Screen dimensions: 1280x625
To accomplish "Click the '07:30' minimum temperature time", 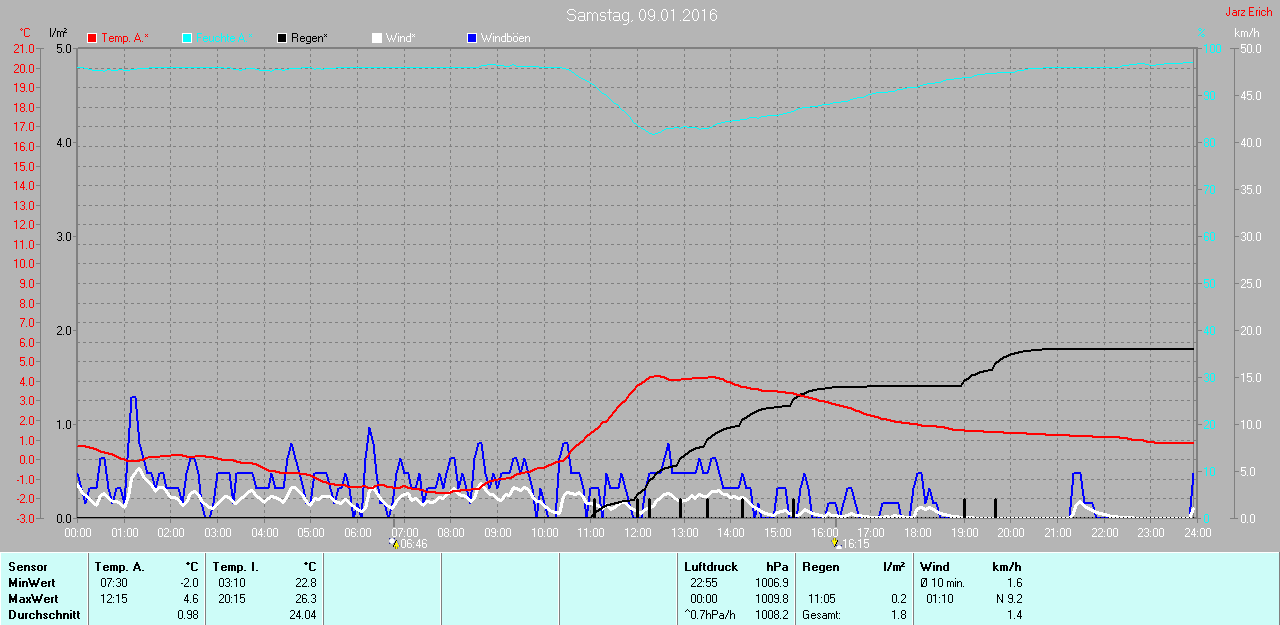I will pyautogui.click(x=113, y=583).
